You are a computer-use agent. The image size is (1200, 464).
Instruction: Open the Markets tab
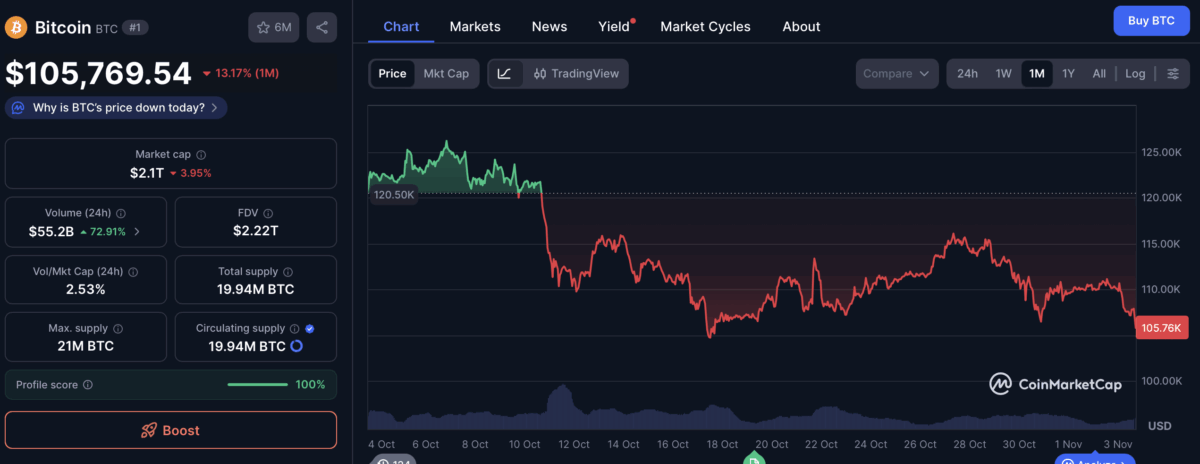[x=475, y=26]
